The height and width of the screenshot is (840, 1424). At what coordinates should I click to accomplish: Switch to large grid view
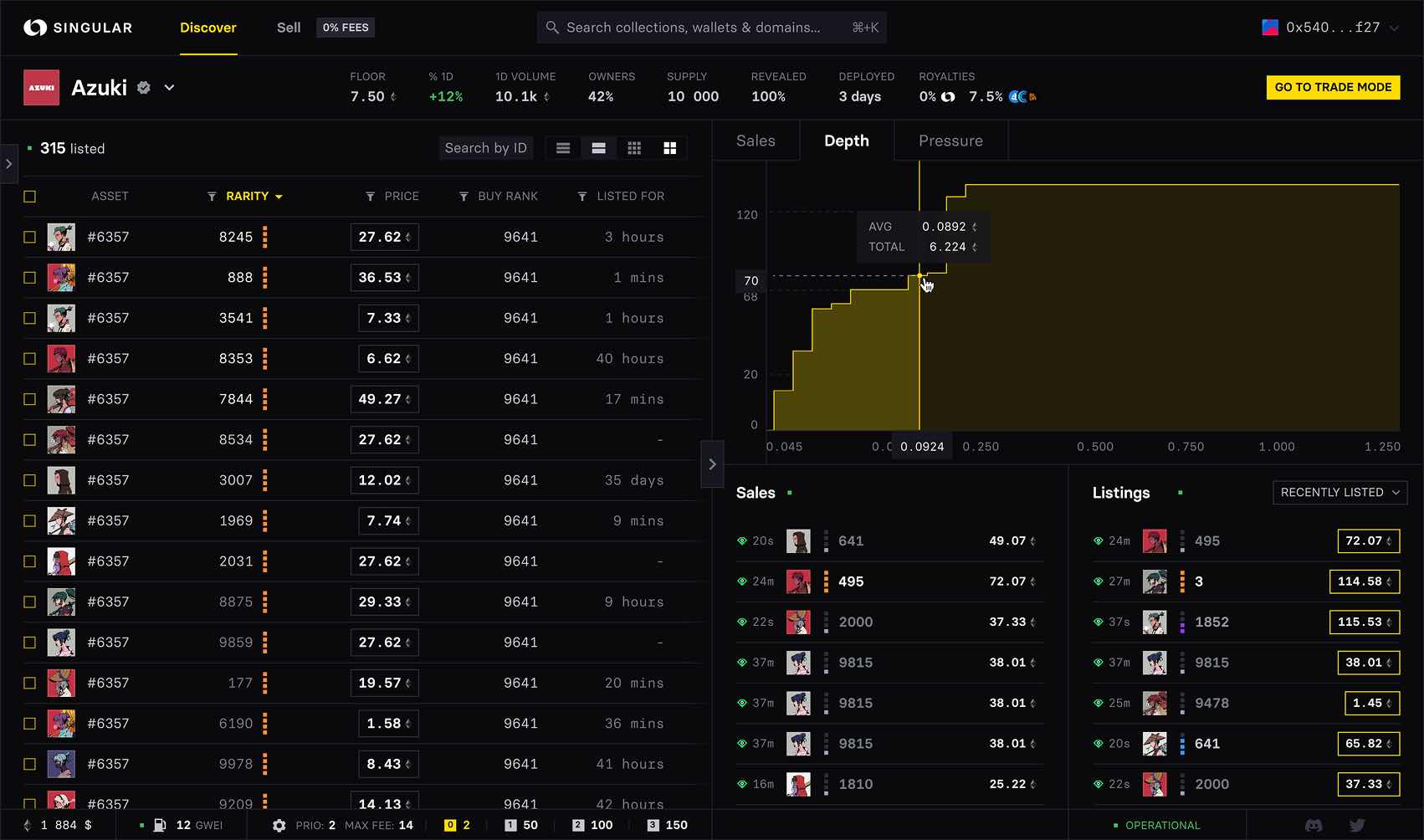(669, 148)
